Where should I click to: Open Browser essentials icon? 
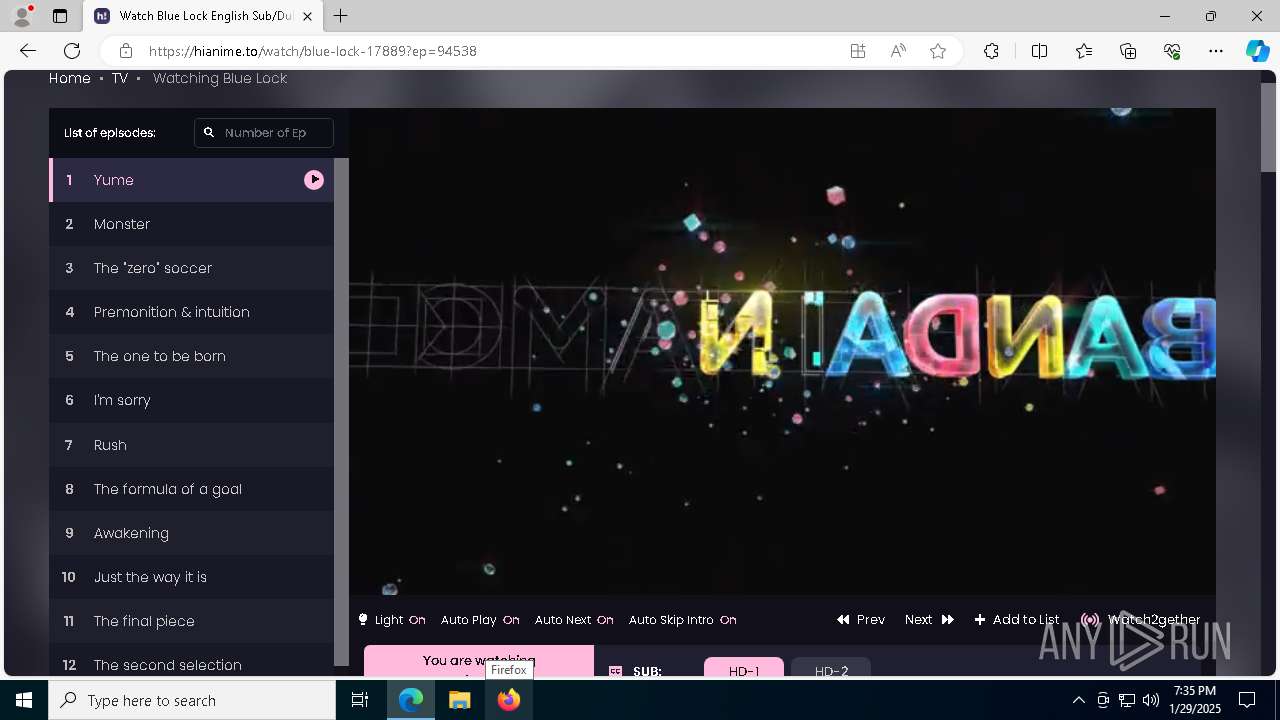click(x=1172, y=51)
